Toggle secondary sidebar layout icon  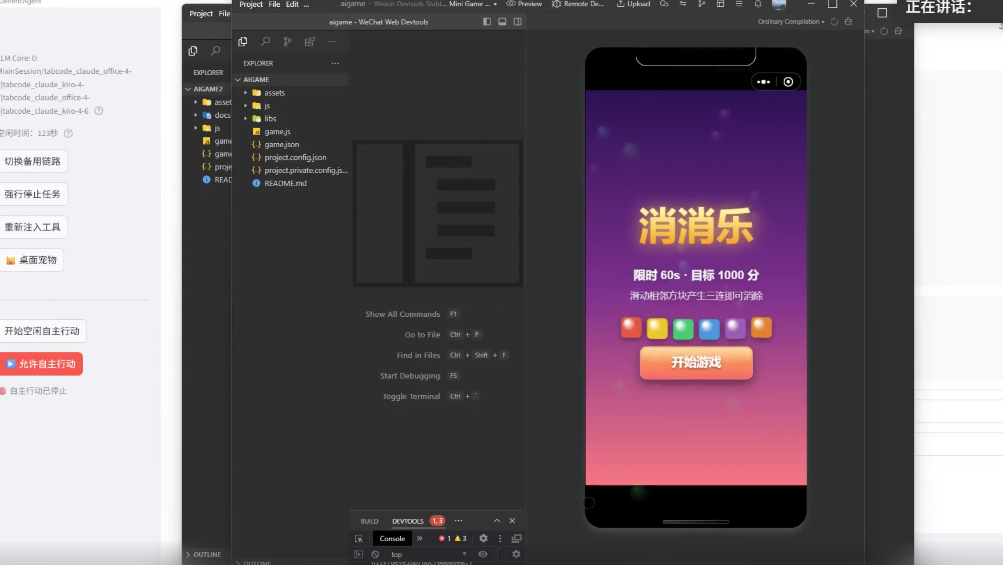coord(517,22)
